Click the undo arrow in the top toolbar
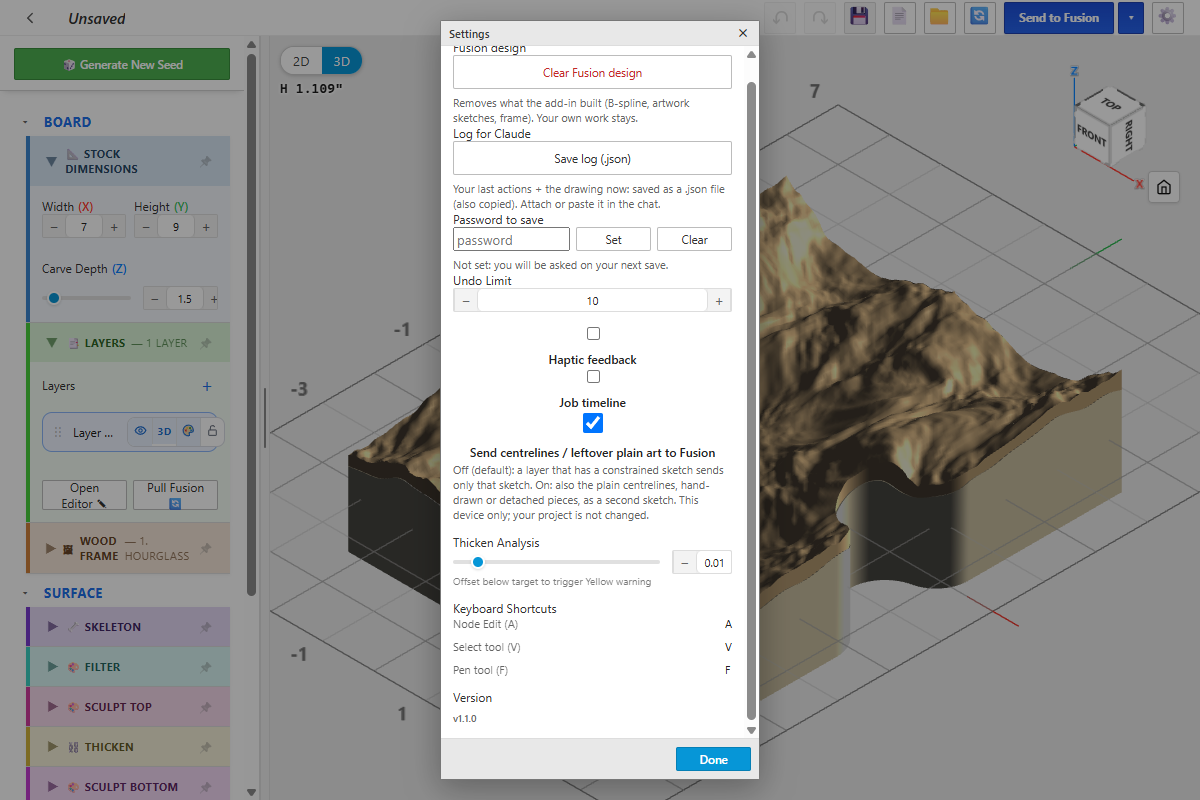 [x=780, y=17]
